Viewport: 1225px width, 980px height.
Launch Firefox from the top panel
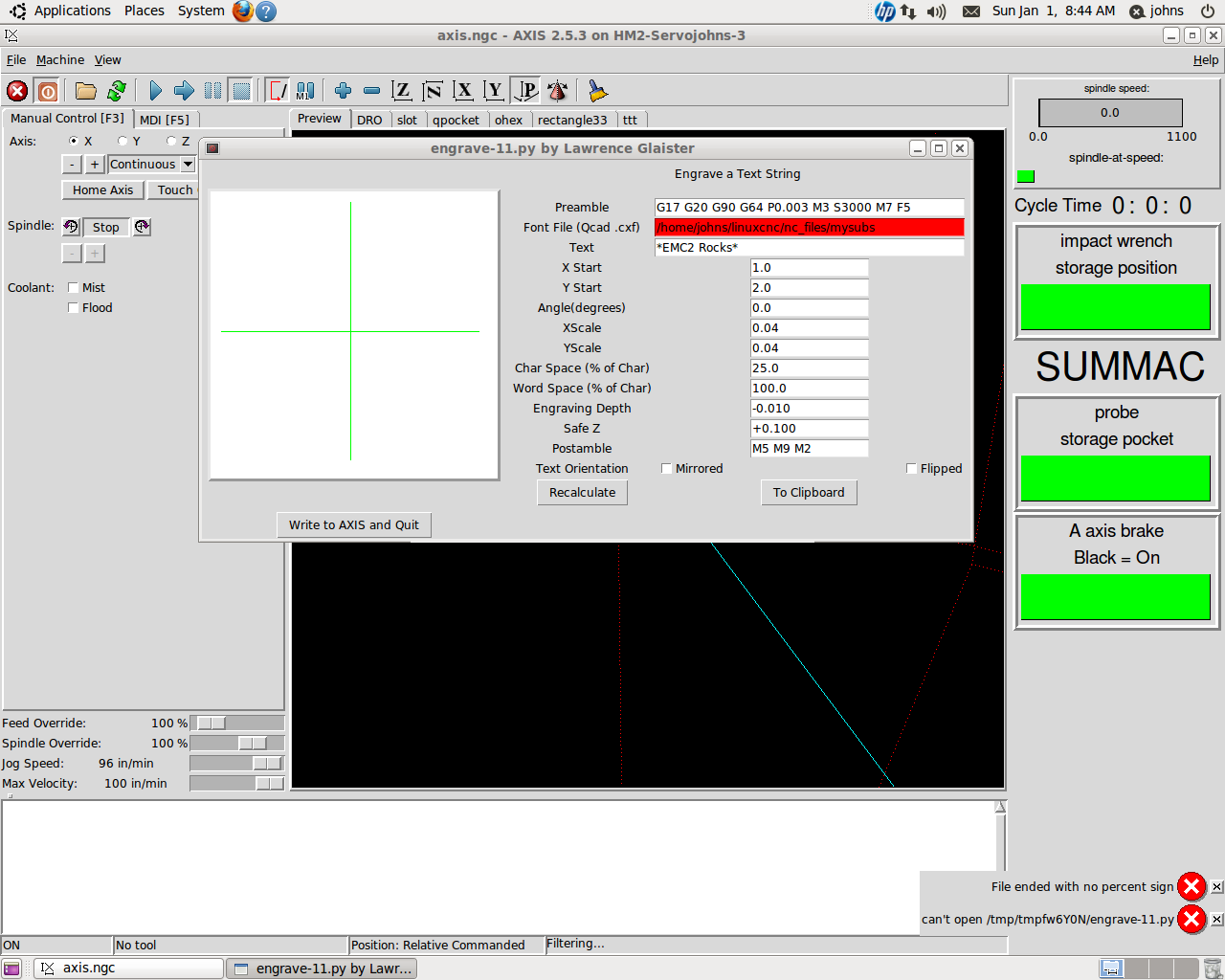[x=243, y=11]
